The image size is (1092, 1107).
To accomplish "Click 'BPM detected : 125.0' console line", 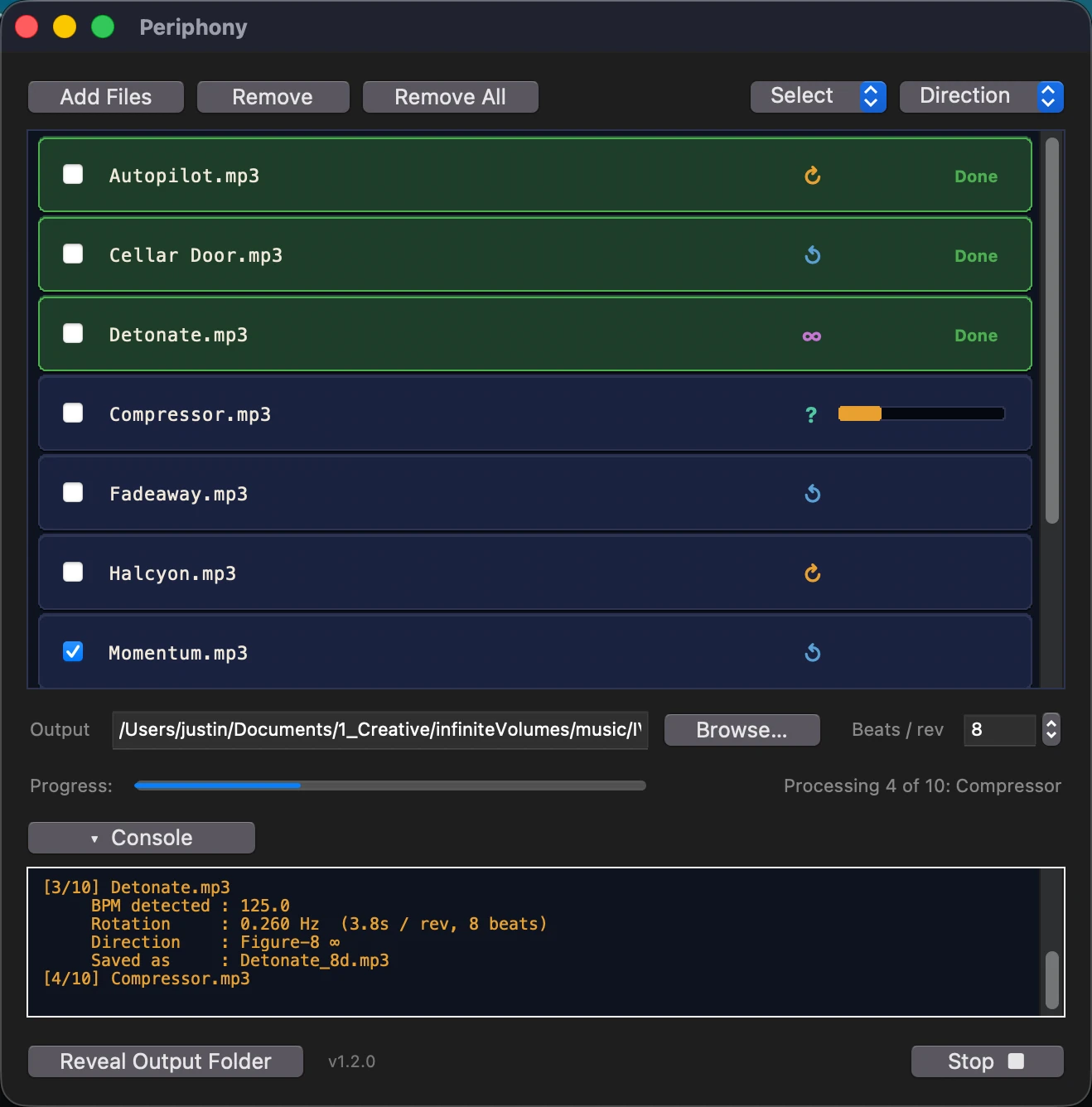I will click(x=191, y=906).
